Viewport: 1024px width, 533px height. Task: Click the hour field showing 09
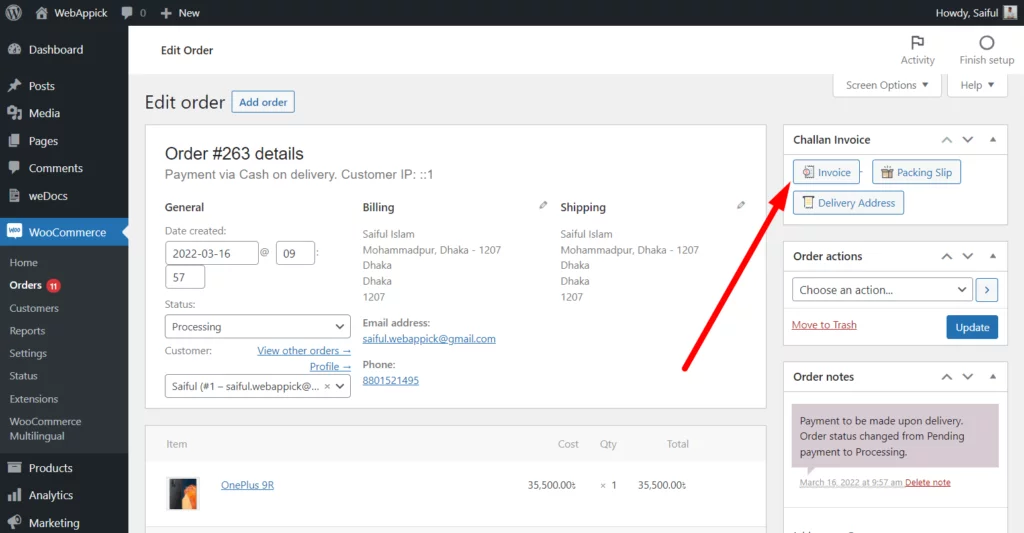pos(295,253)
